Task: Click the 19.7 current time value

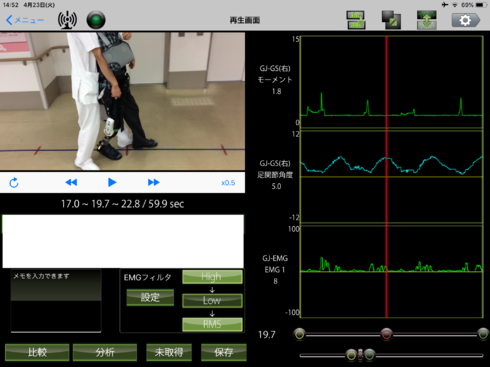Action: coord(267,335)
